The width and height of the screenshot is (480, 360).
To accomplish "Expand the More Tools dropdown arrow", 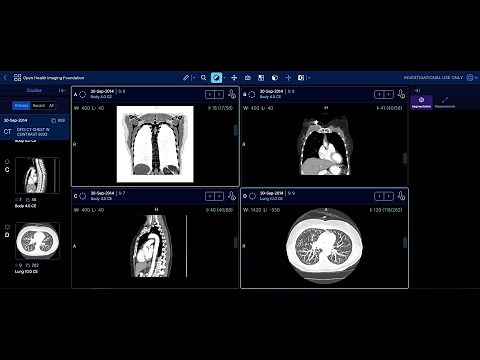I will 309,78.
